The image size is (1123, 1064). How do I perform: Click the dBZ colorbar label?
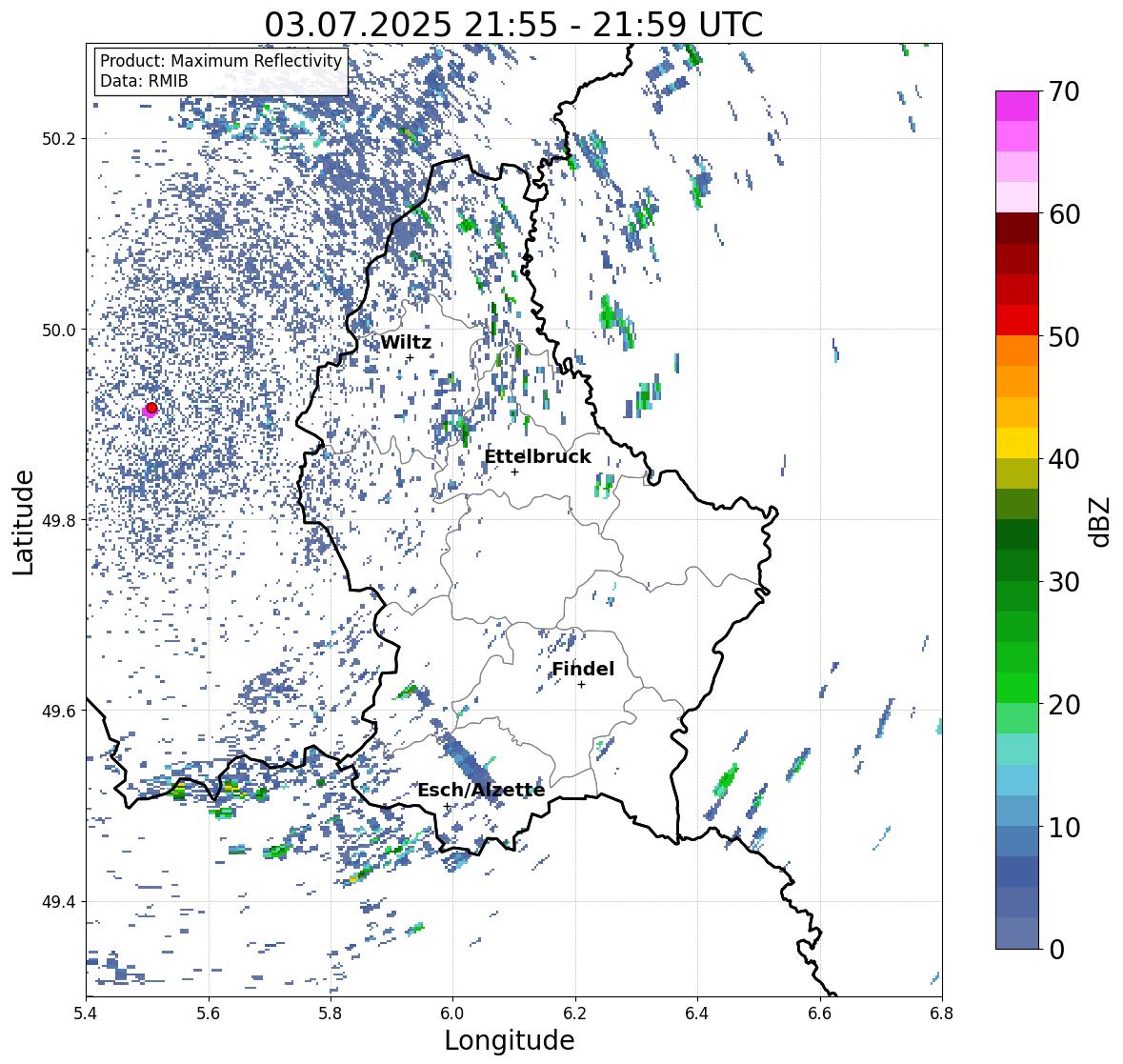(1101, 522)
